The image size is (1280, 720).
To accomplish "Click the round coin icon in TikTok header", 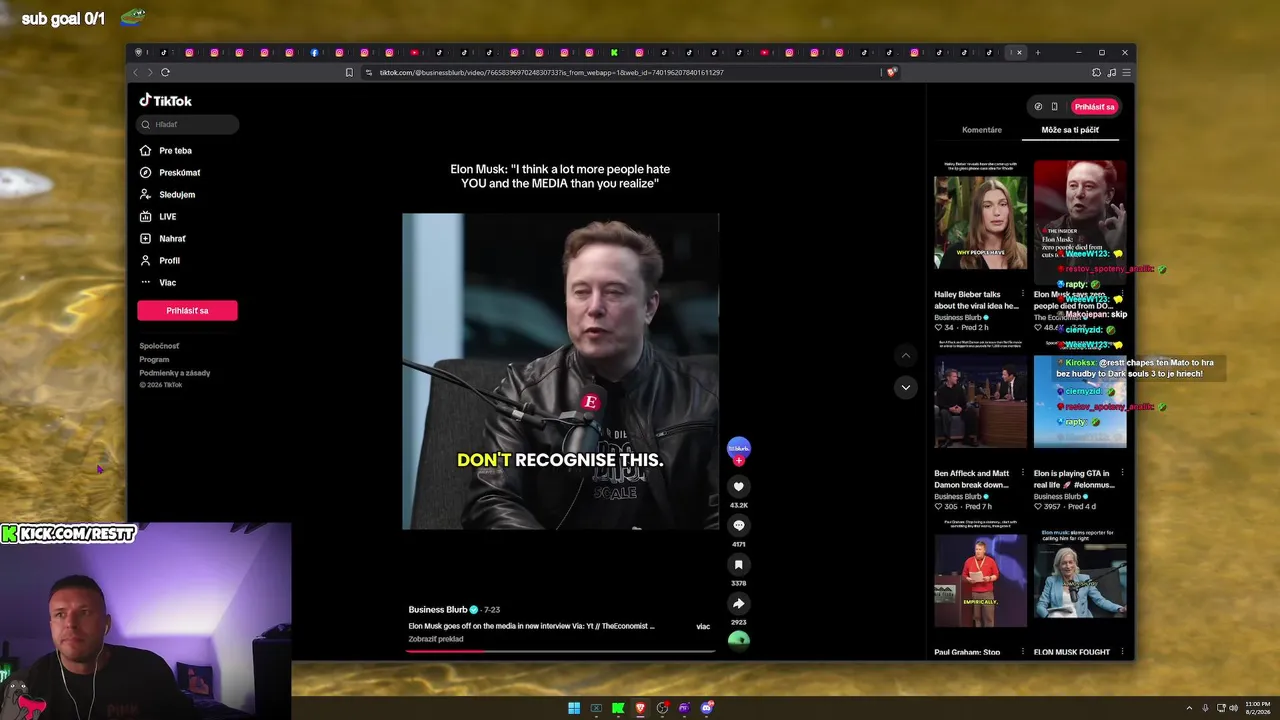I will coord(1038,107).
